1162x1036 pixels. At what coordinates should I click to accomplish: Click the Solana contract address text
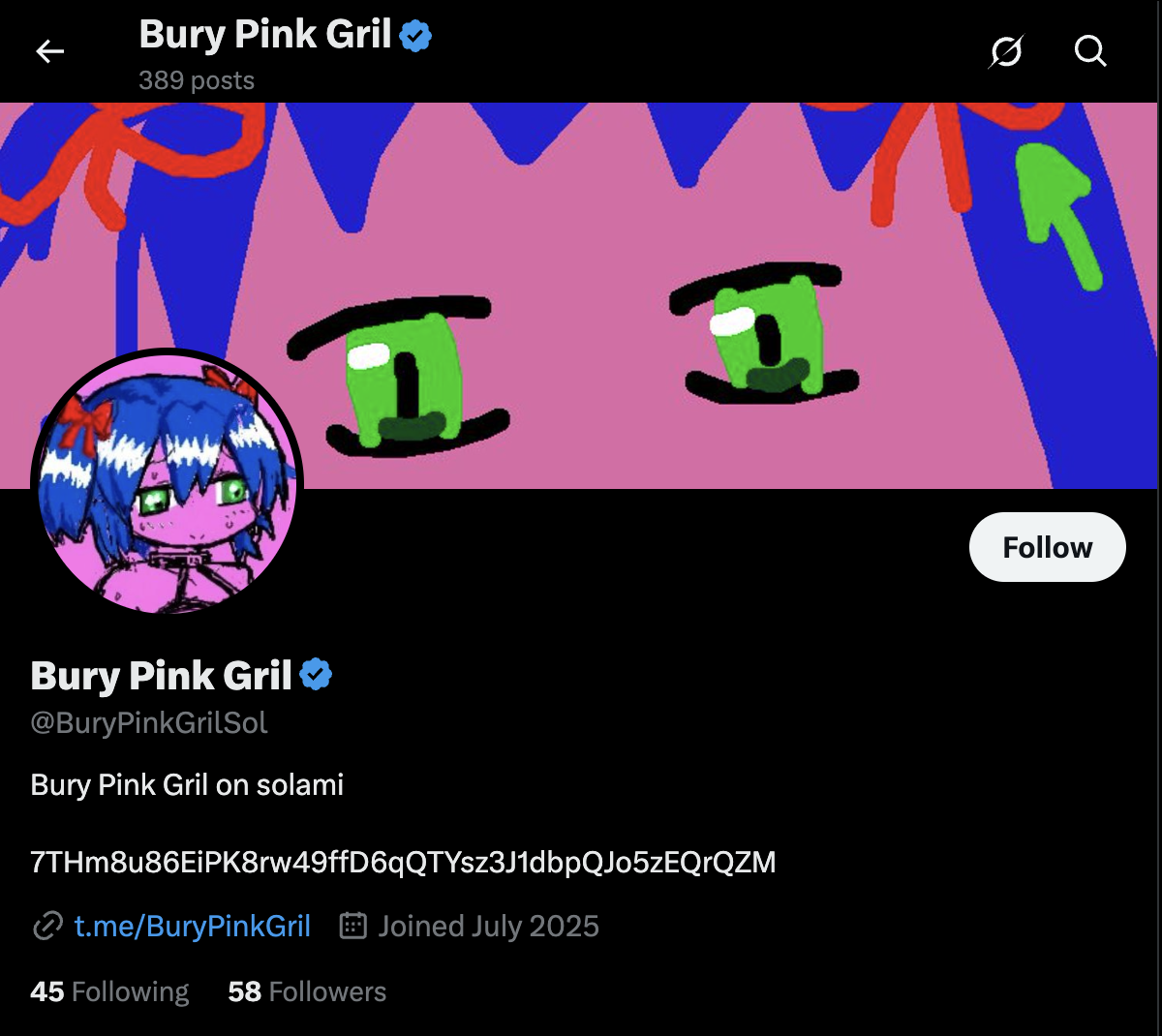coord(403,862)
